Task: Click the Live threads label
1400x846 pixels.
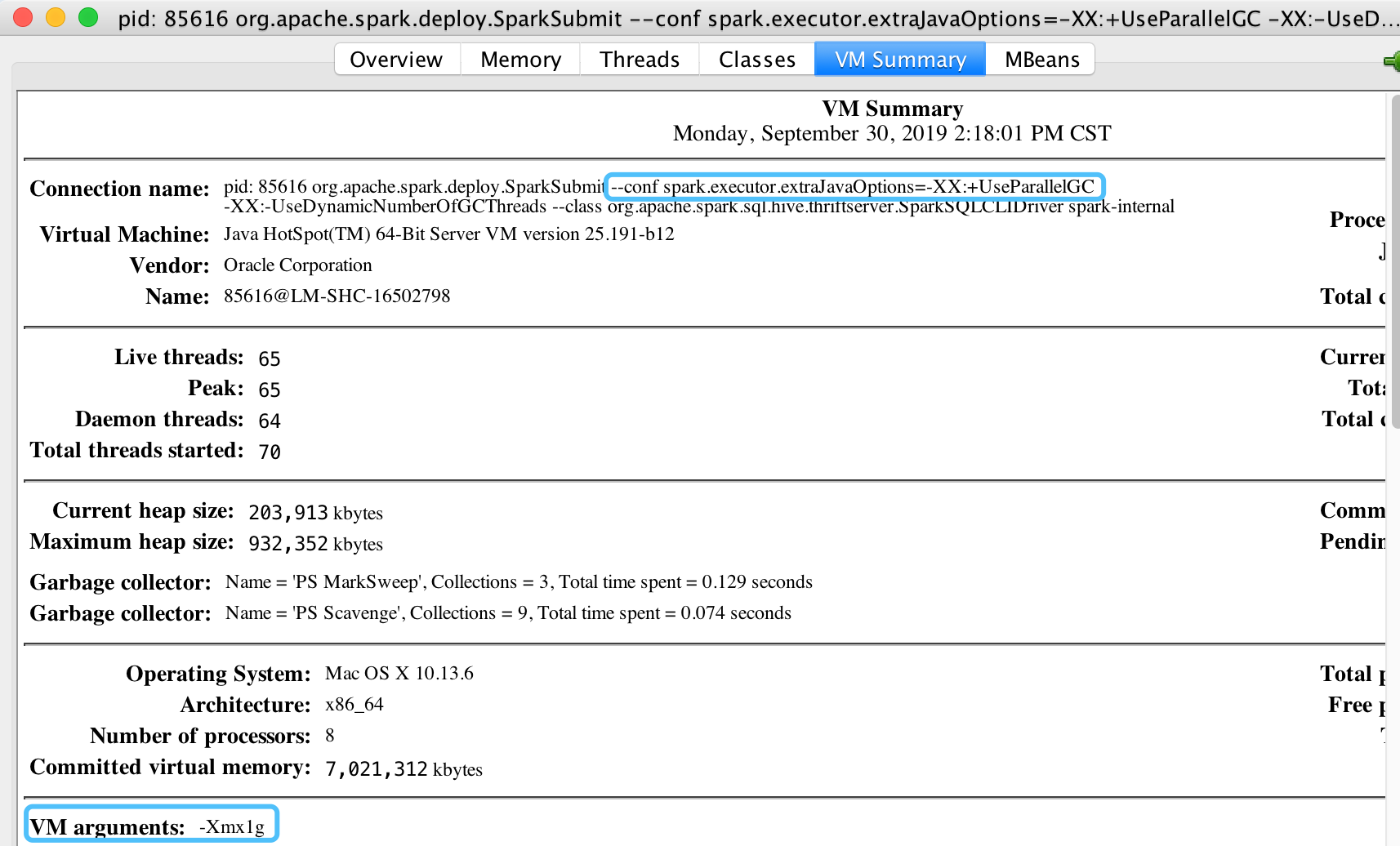Action: [x=179, y=357]
